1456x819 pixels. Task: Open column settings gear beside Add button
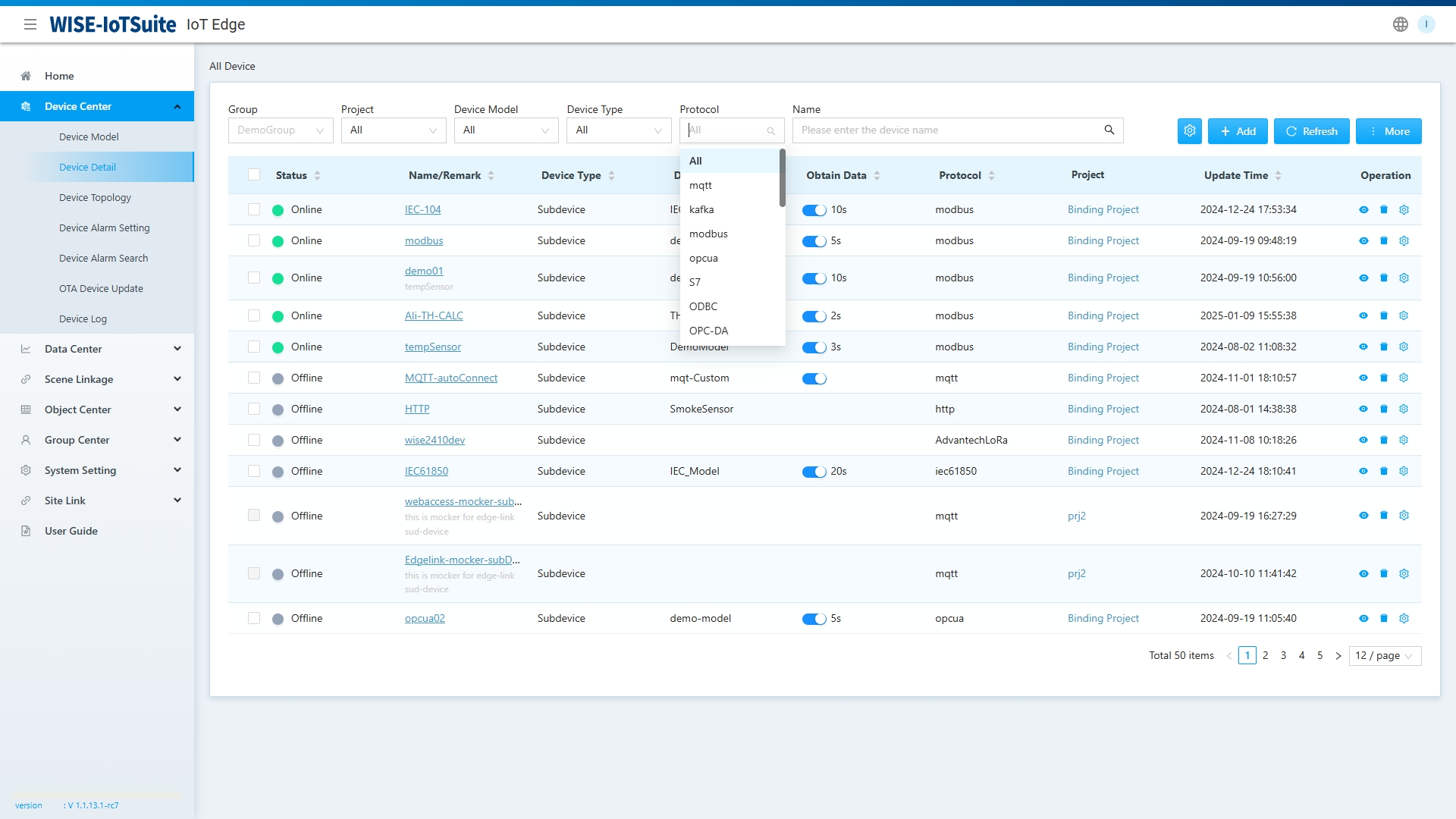[1188, 130]
